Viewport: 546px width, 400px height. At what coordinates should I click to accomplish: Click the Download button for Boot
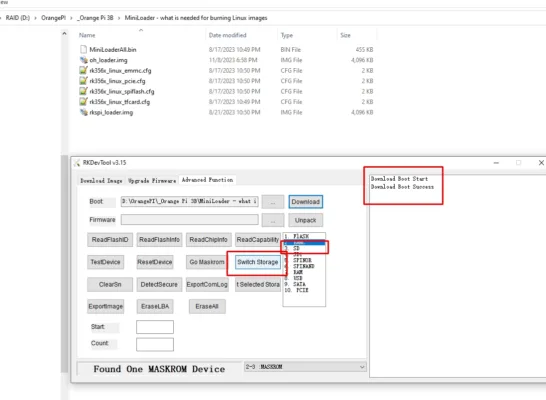305,202
